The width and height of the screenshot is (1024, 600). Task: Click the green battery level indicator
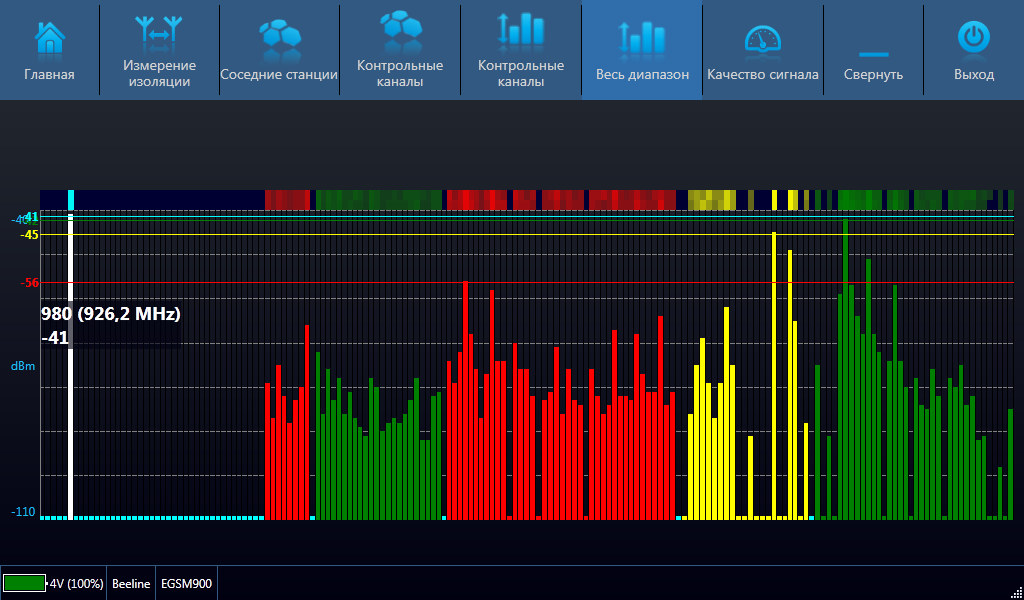[x=25, y=583]
